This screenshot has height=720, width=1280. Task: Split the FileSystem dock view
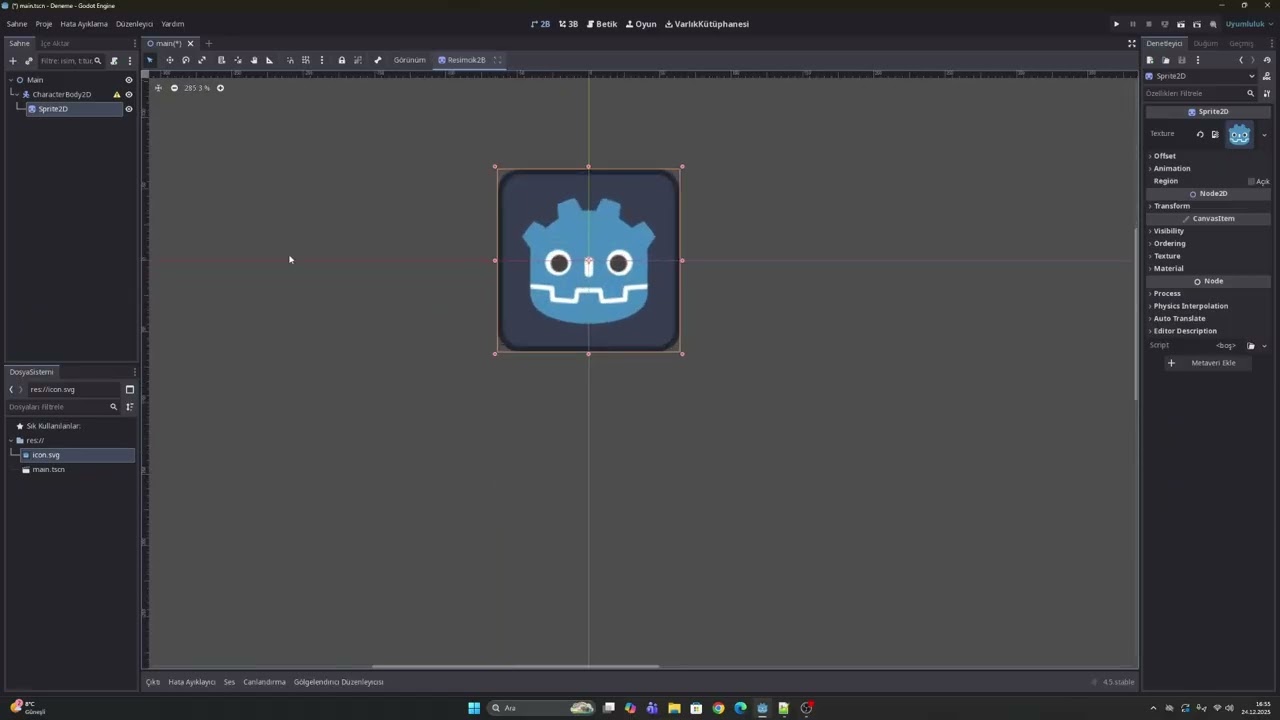click(x=129, y=390)
